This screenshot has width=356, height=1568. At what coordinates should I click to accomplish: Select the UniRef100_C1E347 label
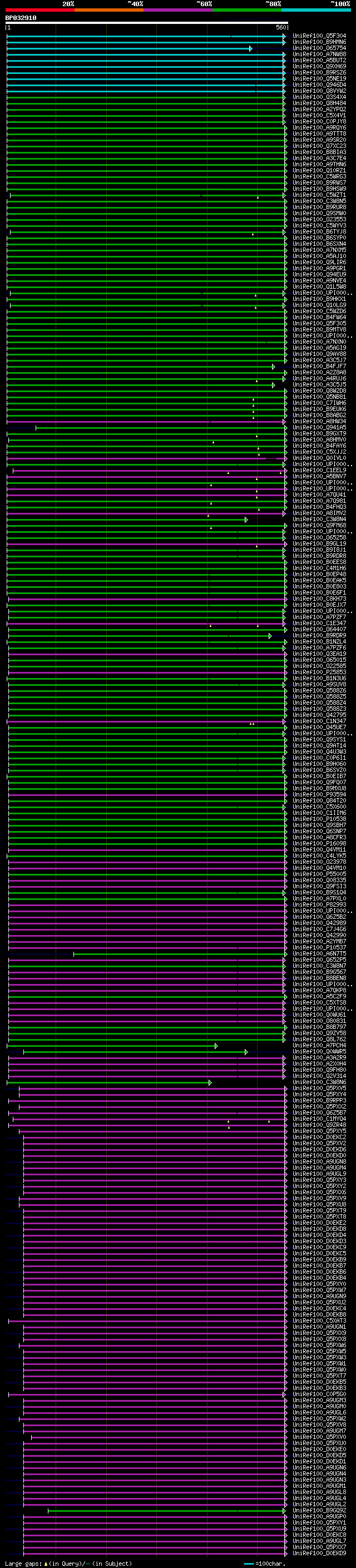[319, 623]
